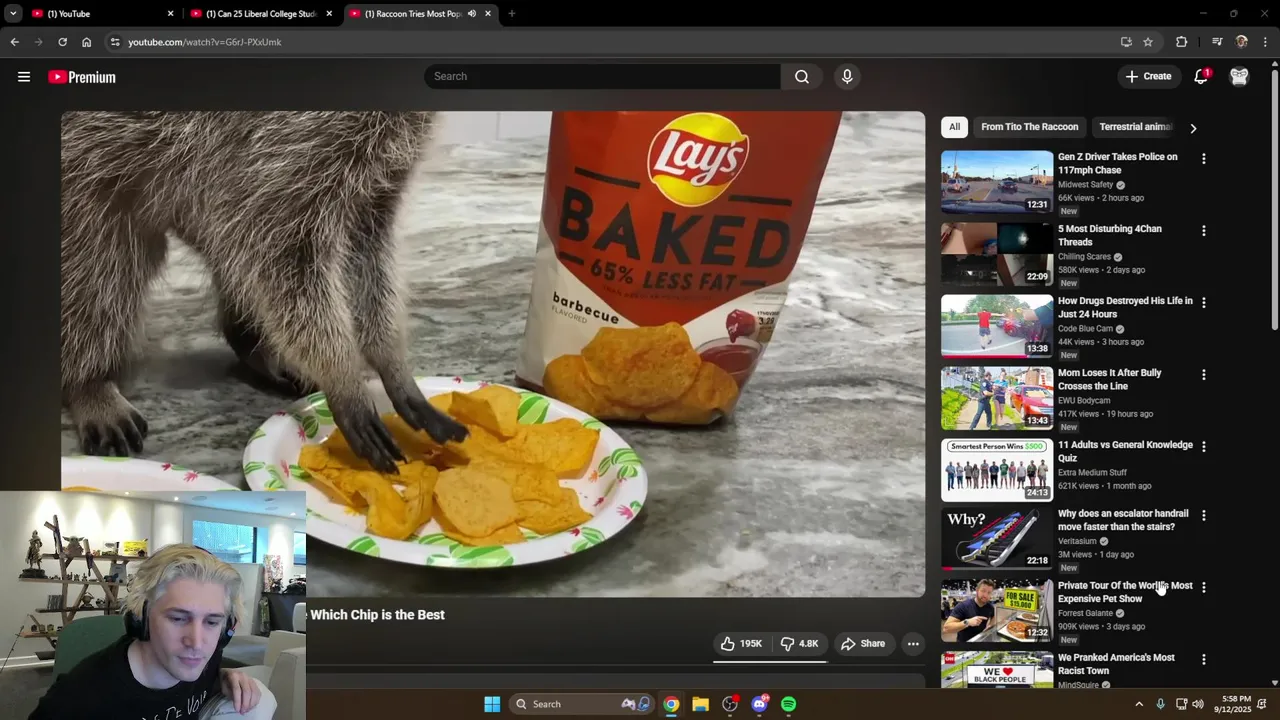
Task: Select the Terrestrial animals chip
Action: click(x=1135, y=127)
